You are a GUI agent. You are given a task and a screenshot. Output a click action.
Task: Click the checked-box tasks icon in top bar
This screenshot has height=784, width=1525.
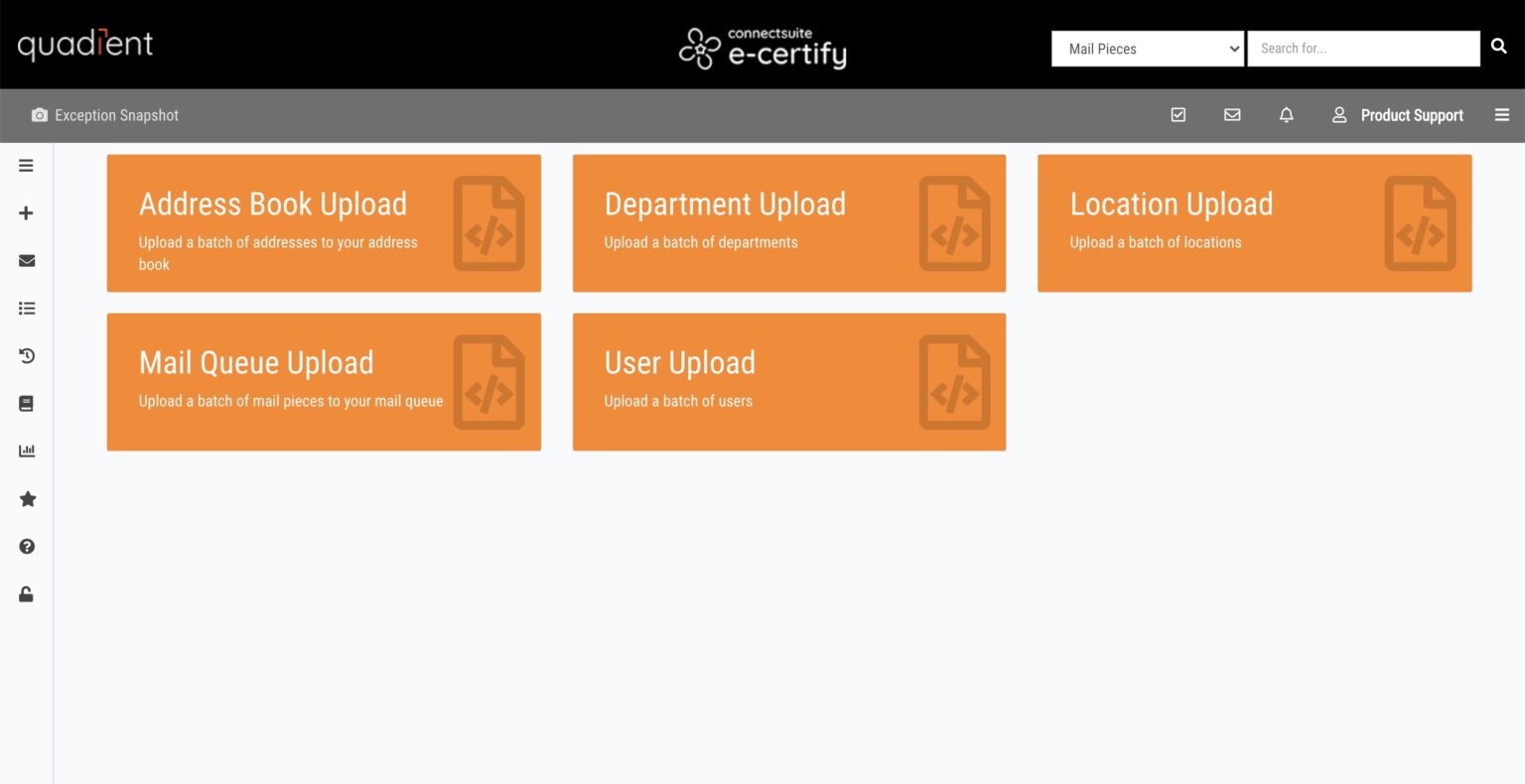click(1178, 115)
